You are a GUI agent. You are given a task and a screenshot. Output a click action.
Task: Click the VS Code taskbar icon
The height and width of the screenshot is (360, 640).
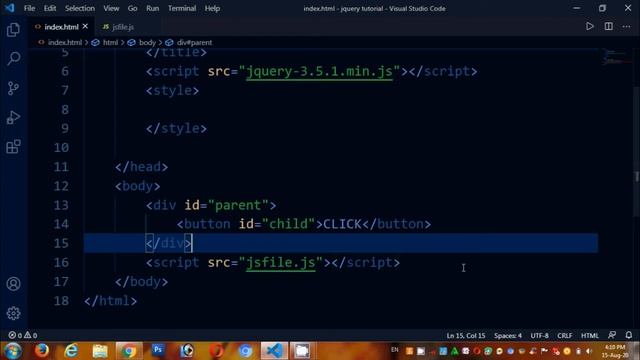click(x=274, y=351)
